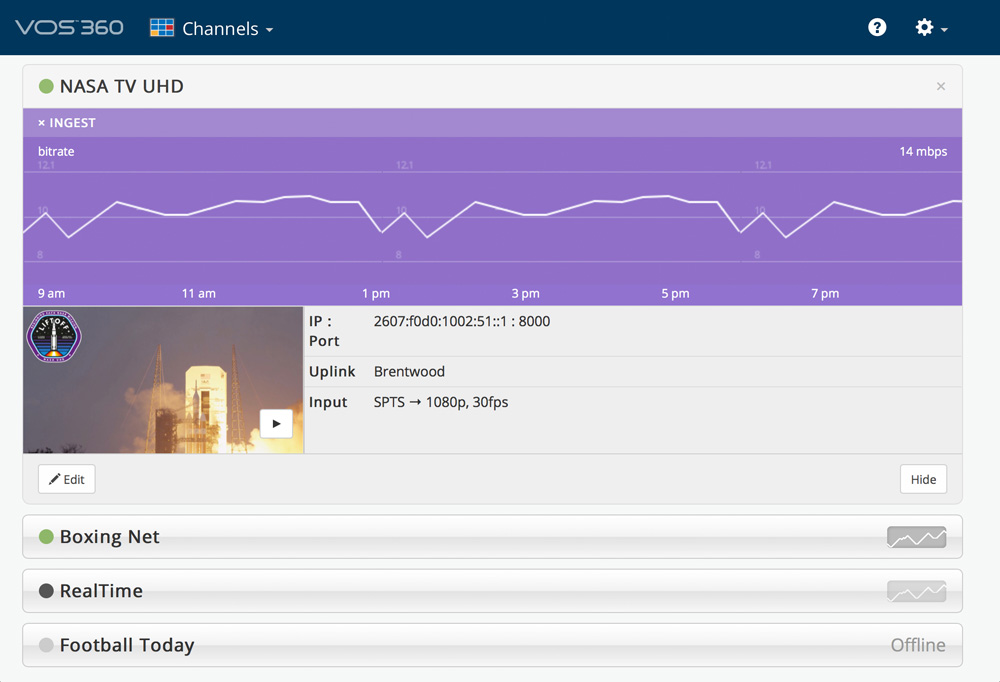Select the 5 pm time marker
Image resolution: width=1000 pixels, height=682 pixels.
coord(675,293)
